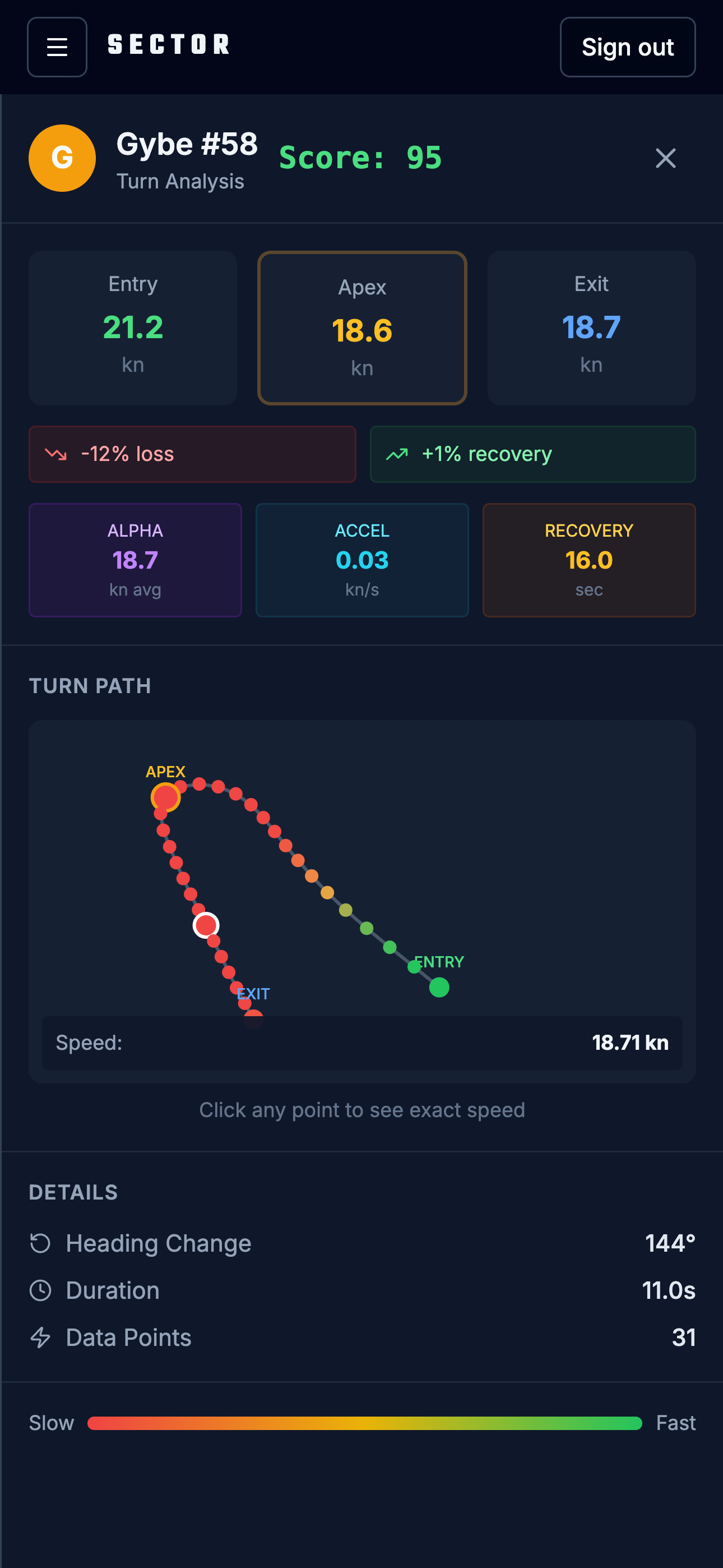Close the Gybe #58 turn analysis
Viewport: 723px width, 1568px height.
(665, 158)
